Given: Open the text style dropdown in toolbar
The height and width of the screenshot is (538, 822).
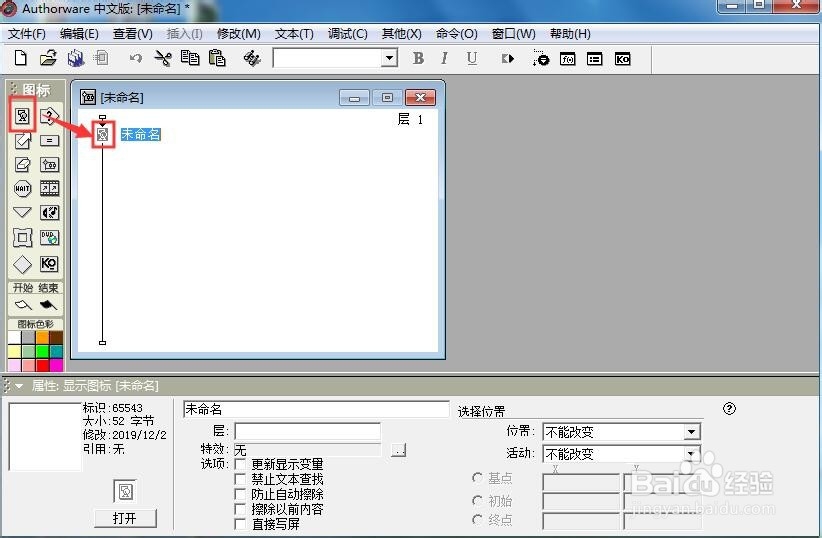Looking at the screenshot, I should point(389,58).
